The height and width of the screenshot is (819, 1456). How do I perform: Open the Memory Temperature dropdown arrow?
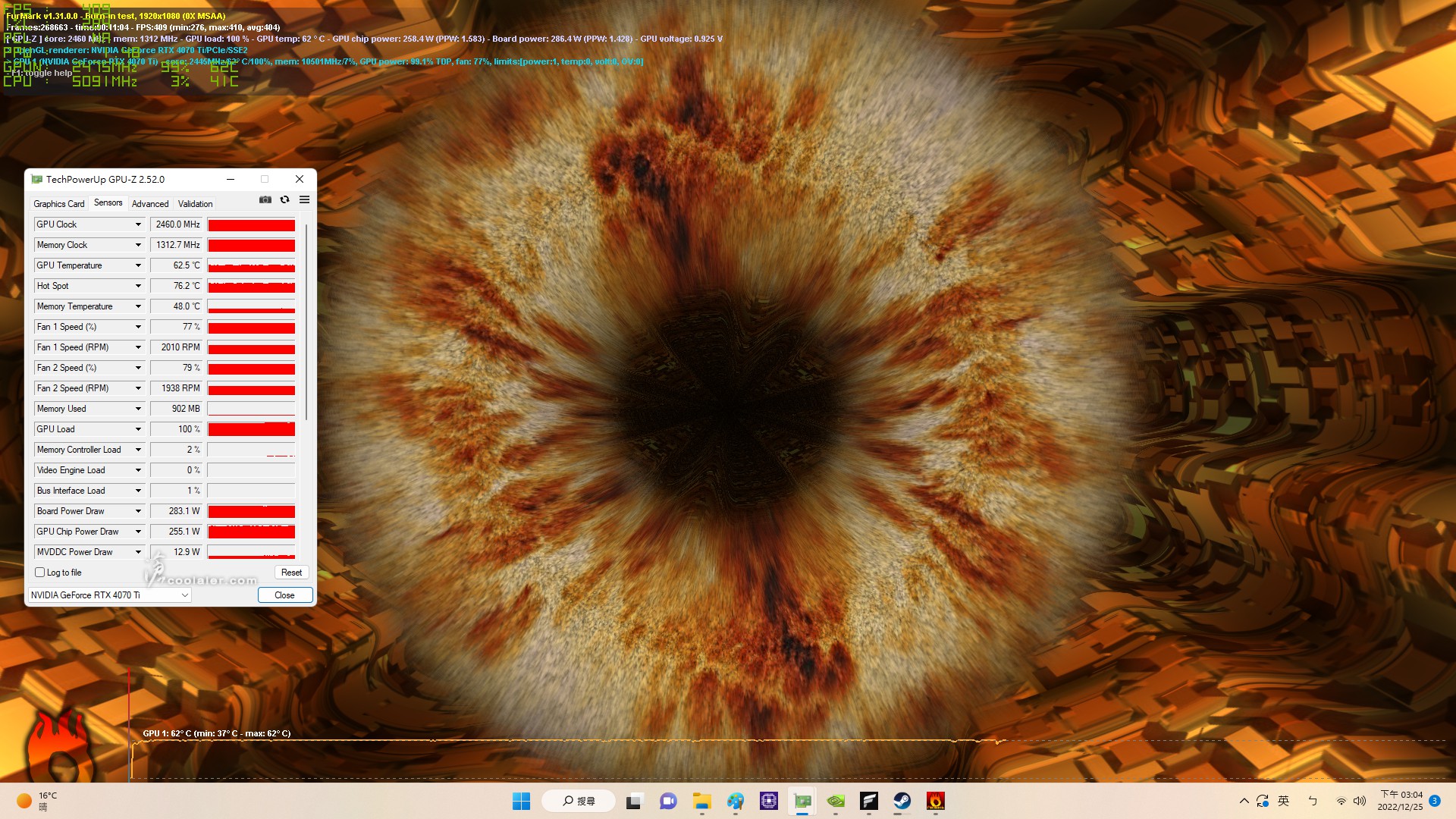[138, 306]
